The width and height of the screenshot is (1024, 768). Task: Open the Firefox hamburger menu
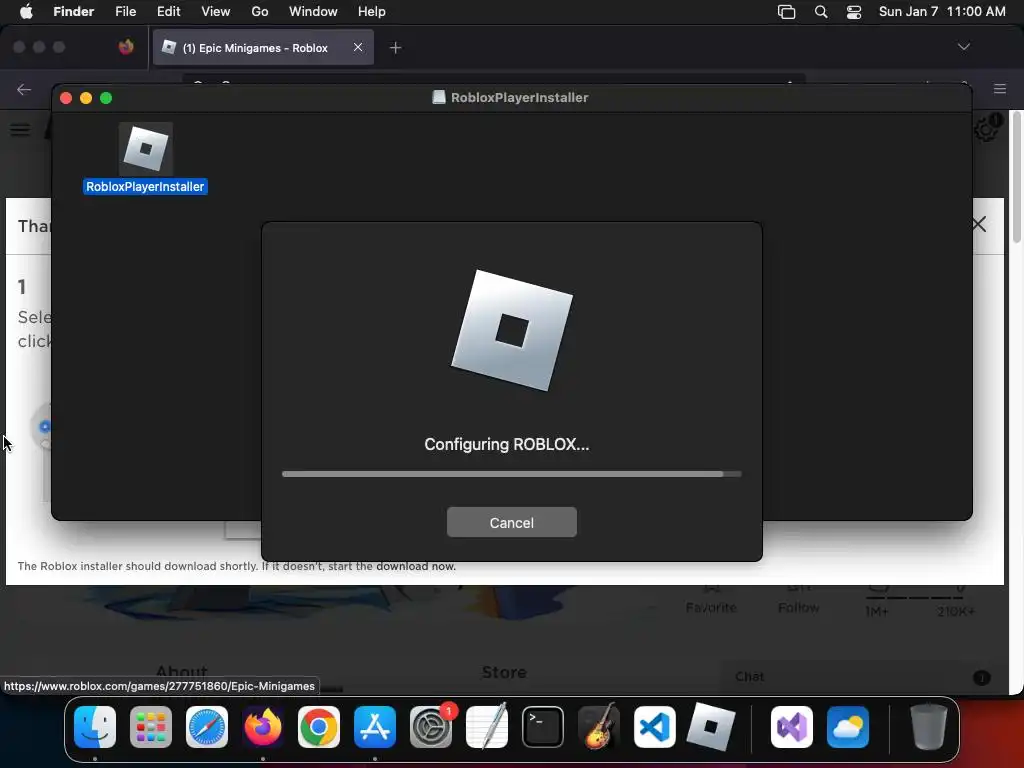[x=1000, y=89]
